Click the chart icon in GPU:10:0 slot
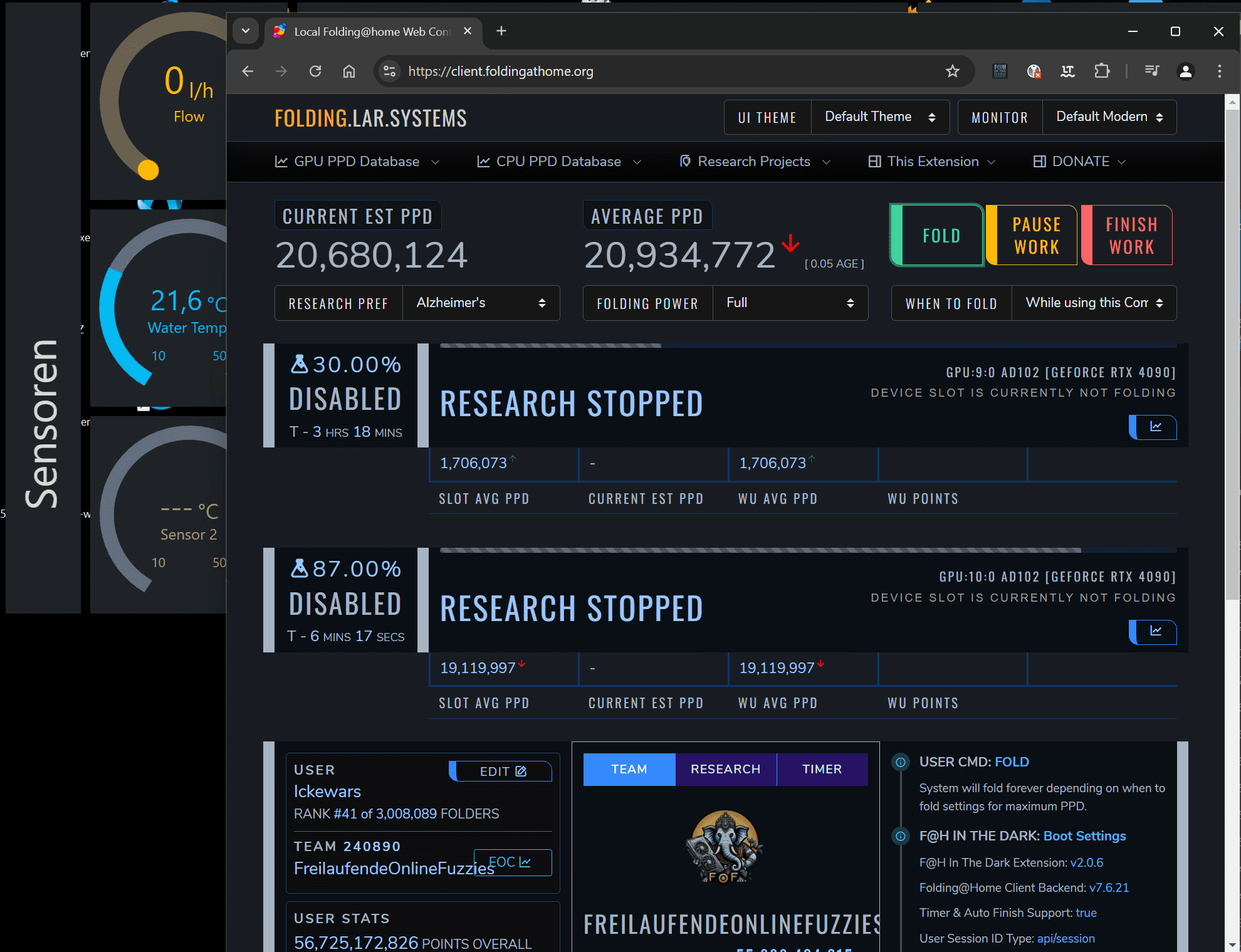 (1155, 631)
